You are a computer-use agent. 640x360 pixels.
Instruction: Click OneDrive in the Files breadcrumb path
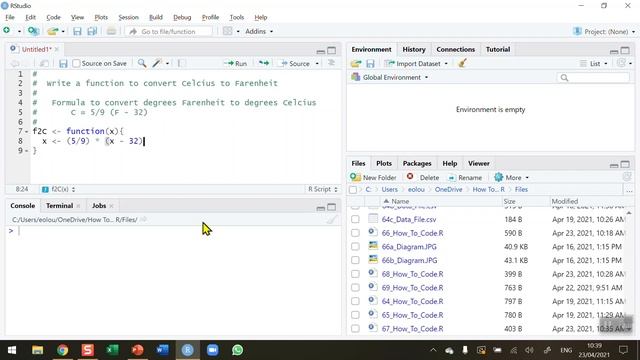tap(448, 189)
